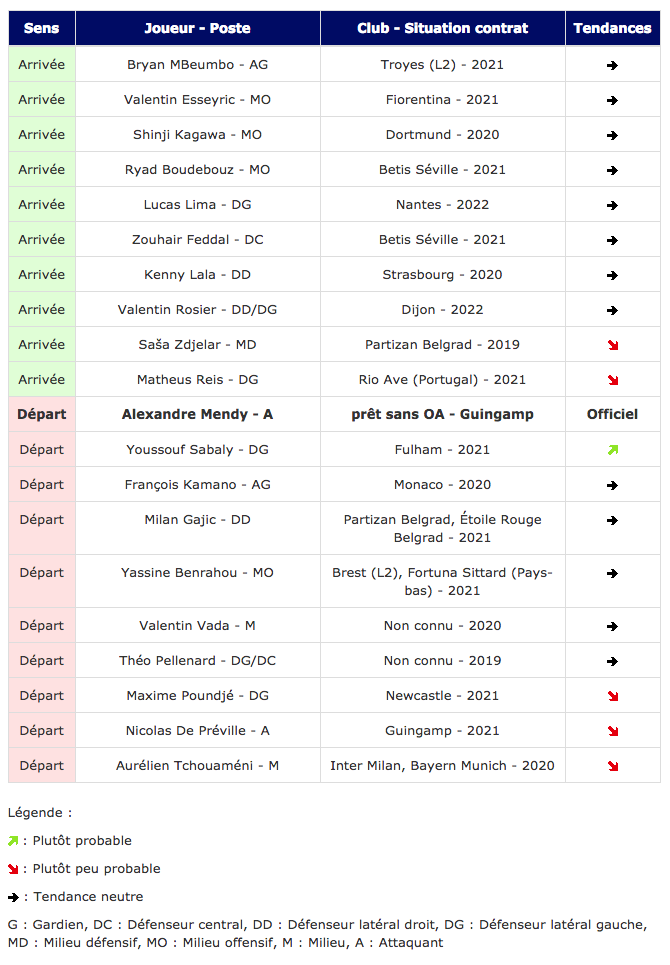
Task: Click the neutral arrow for François Kamano
Action: 612,486
